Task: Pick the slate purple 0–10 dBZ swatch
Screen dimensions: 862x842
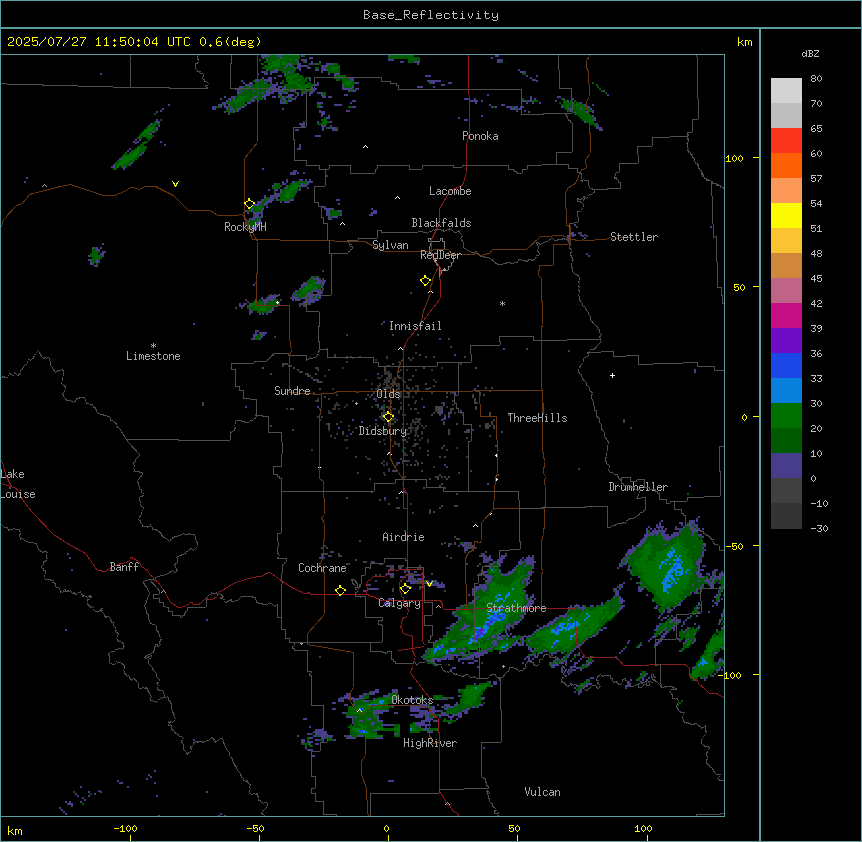Action: pyautogui.click(x=786, y=466)
